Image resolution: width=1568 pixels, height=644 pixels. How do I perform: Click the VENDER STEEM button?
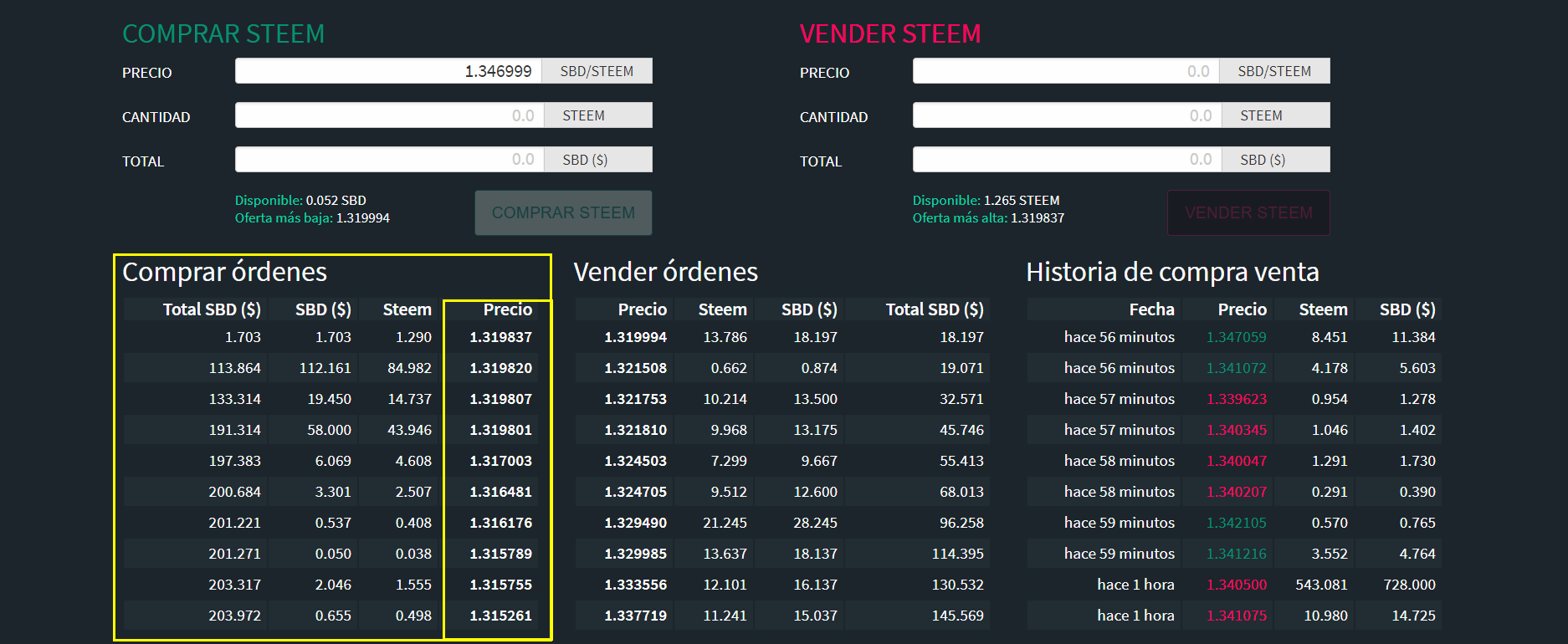pos(1248,212)
